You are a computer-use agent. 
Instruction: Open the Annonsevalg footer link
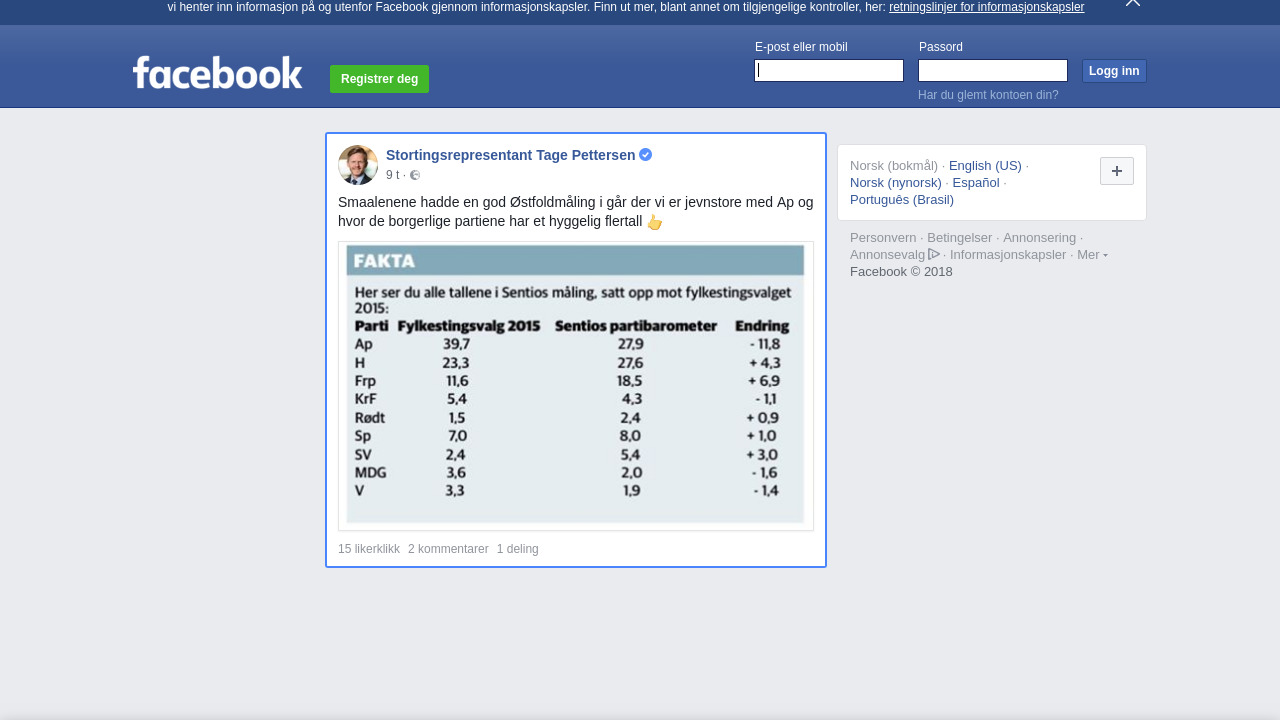tap(888, 255)
